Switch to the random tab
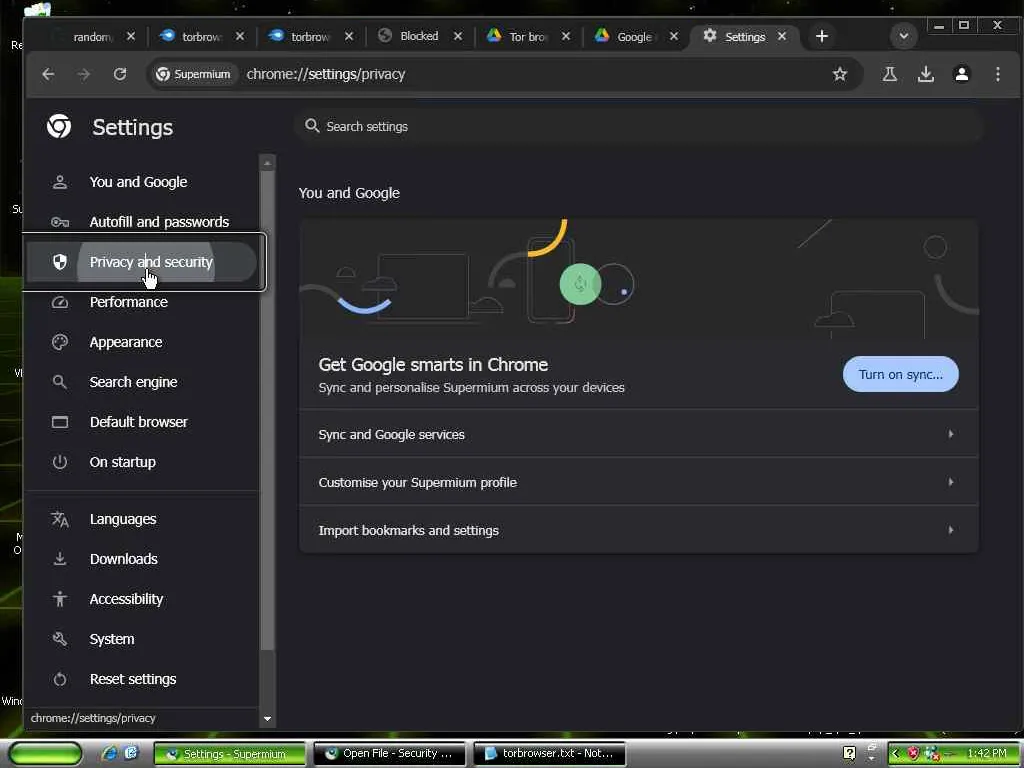The height and width of the screenshot is (768, 1024). click(x=91, y=37)
